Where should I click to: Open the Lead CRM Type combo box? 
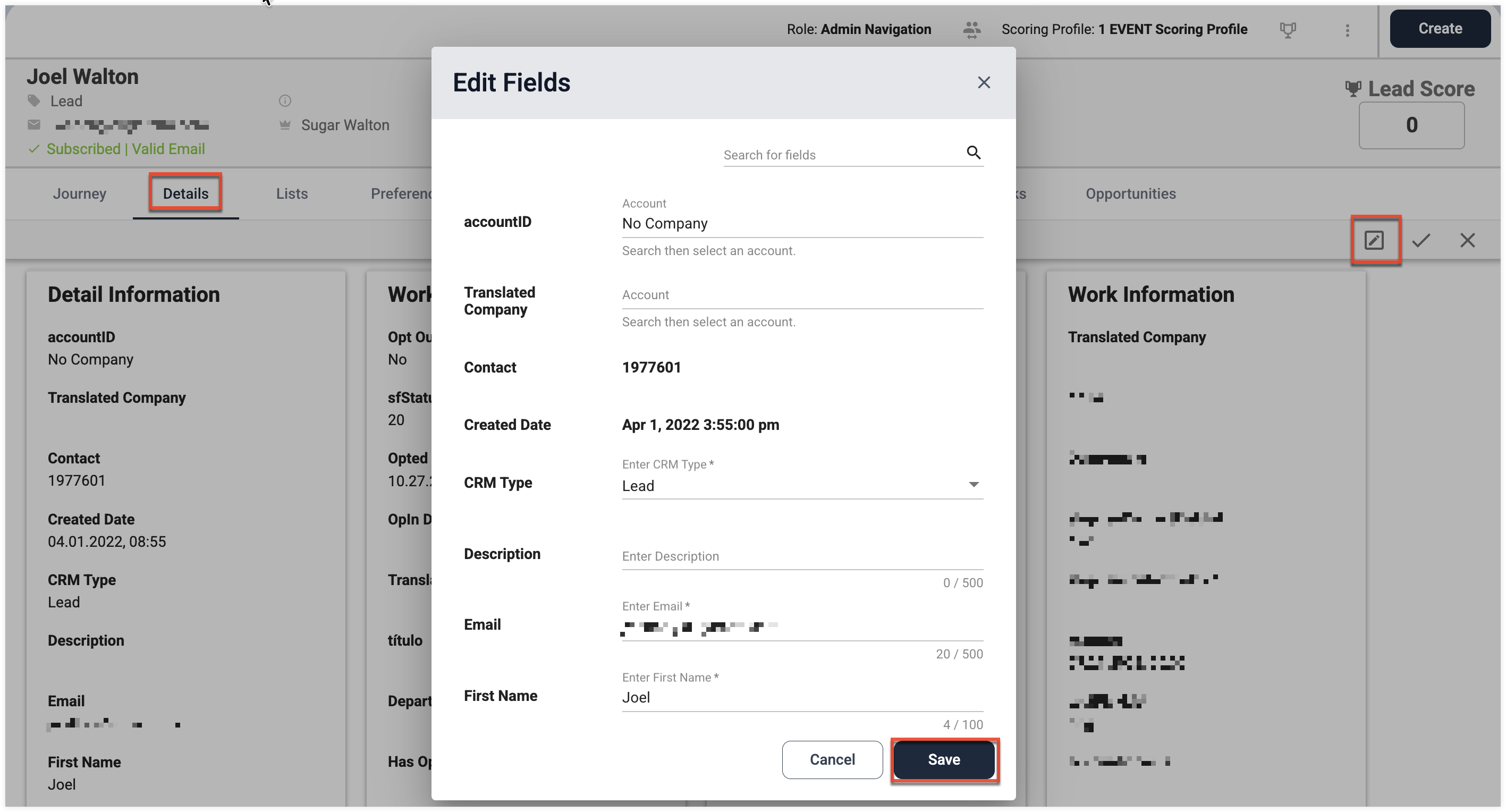coord(802,486)
